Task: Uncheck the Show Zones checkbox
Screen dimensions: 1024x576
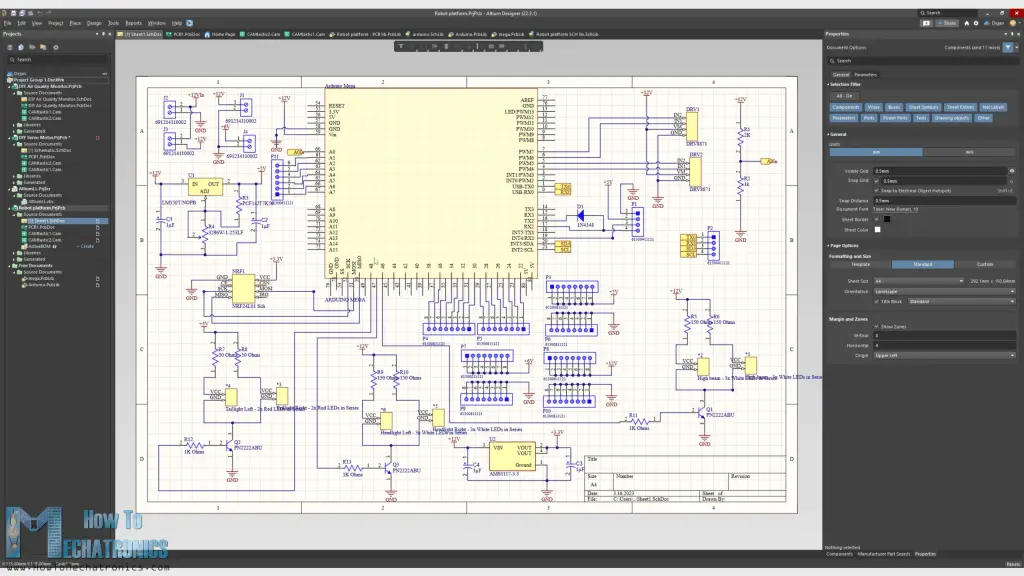Action: click(x=877, y=327)
